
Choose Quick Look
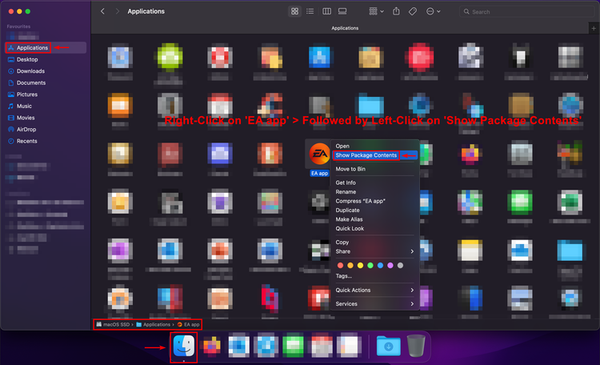point(375,229)
